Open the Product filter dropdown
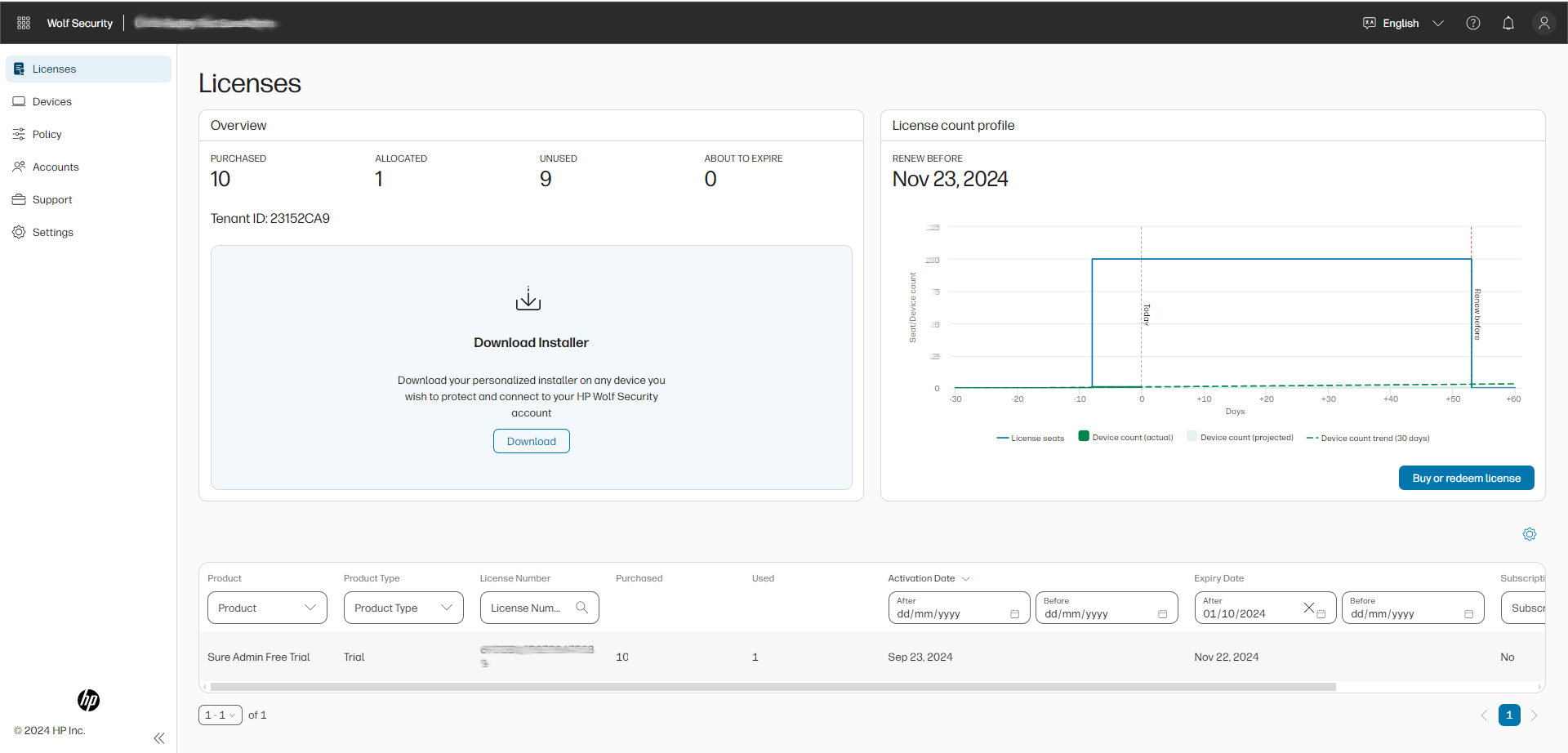 tap(267, 608)
